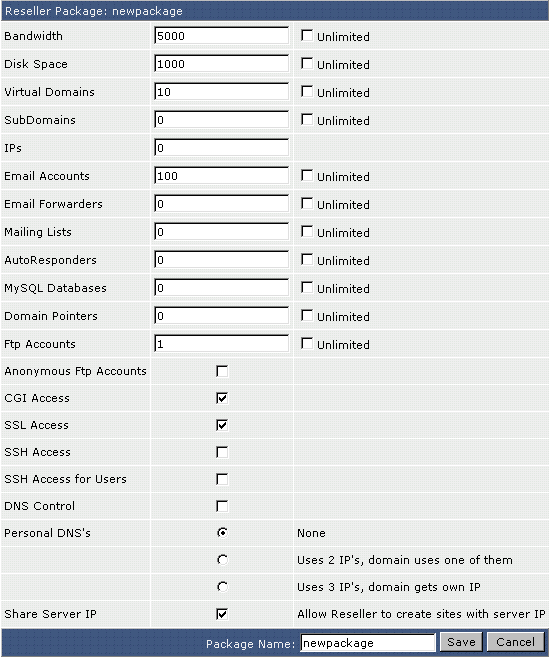552x661 pixels.
Task: Click the MySQL Databases input box
Action: [221, 288]
